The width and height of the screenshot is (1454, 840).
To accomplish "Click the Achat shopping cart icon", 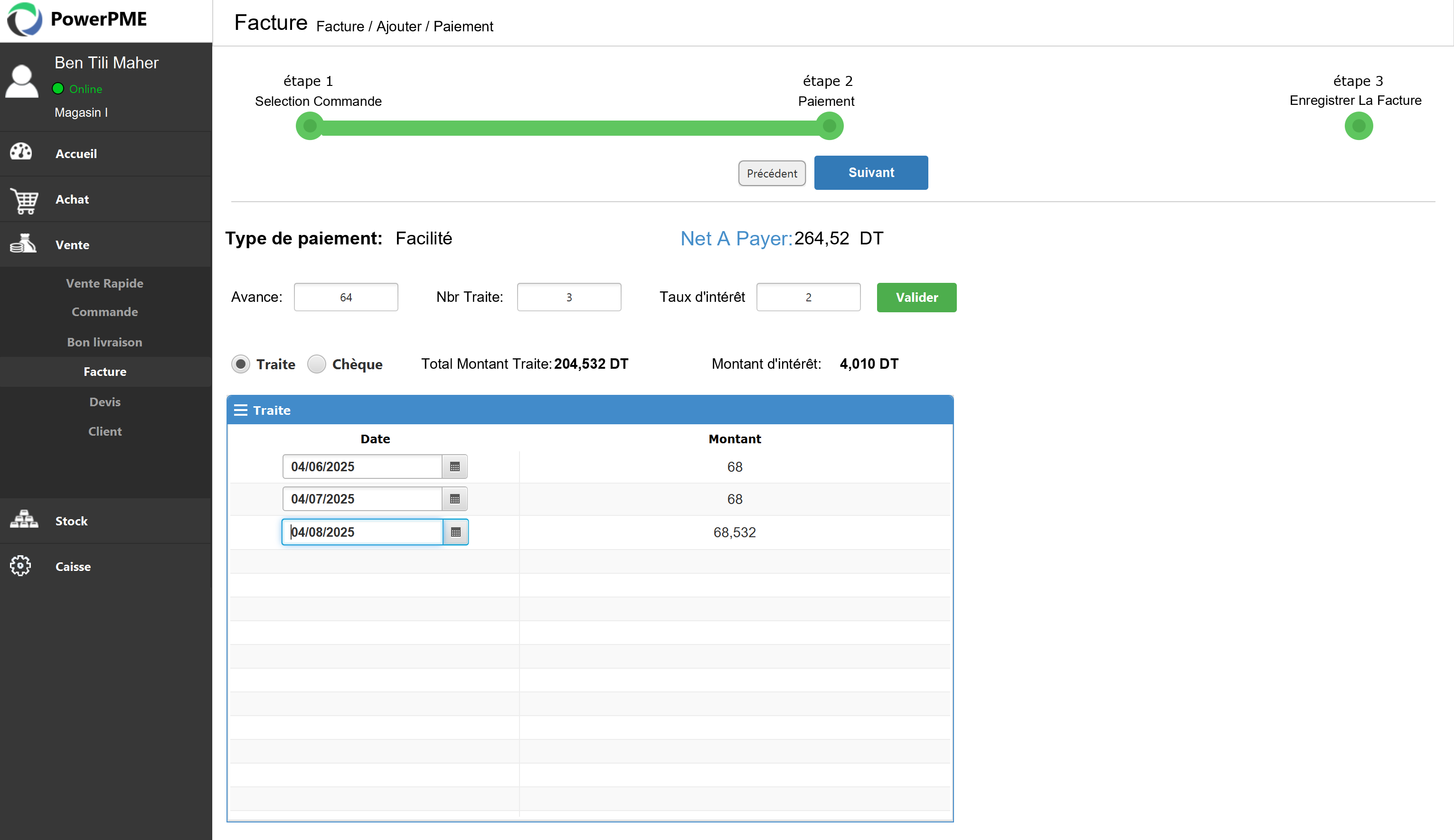I will click(x=24, y=200).
